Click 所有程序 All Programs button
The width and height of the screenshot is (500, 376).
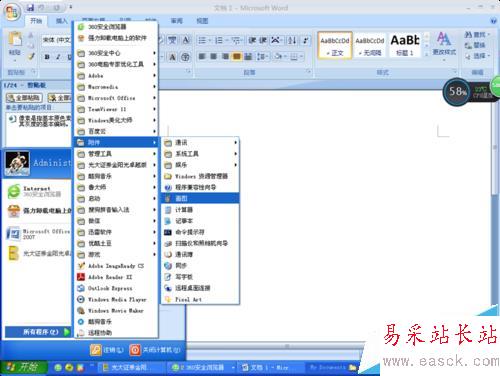(38, 332)
